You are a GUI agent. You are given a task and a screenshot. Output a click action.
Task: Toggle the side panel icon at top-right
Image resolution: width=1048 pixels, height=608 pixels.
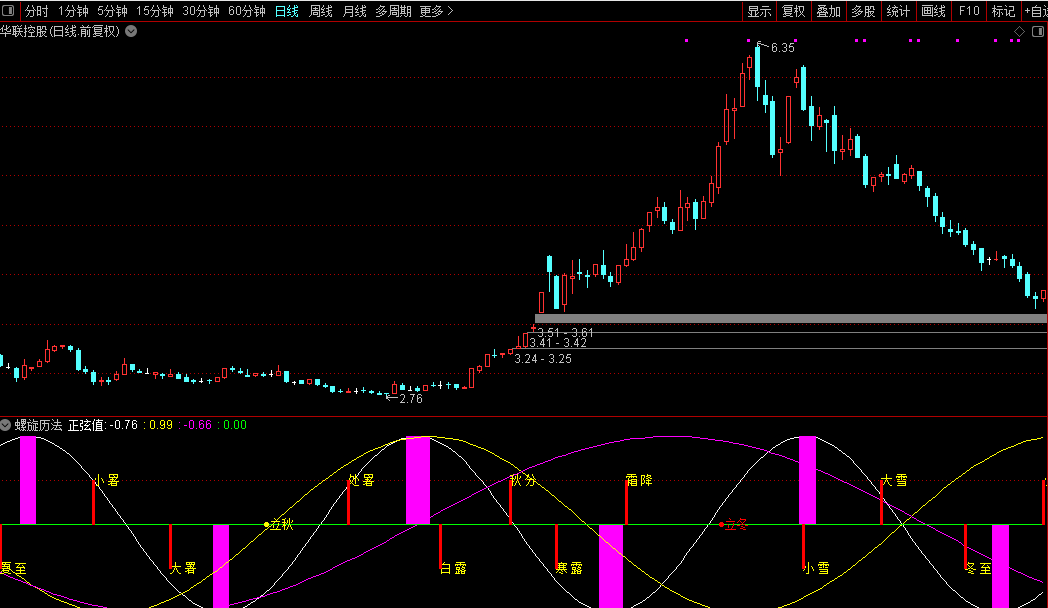pos(1037,31)
